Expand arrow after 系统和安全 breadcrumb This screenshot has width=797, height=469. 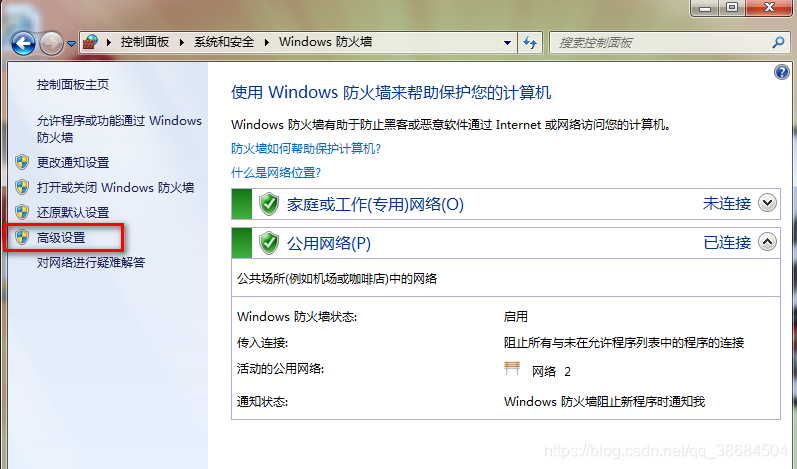click(x=266, y=42)
